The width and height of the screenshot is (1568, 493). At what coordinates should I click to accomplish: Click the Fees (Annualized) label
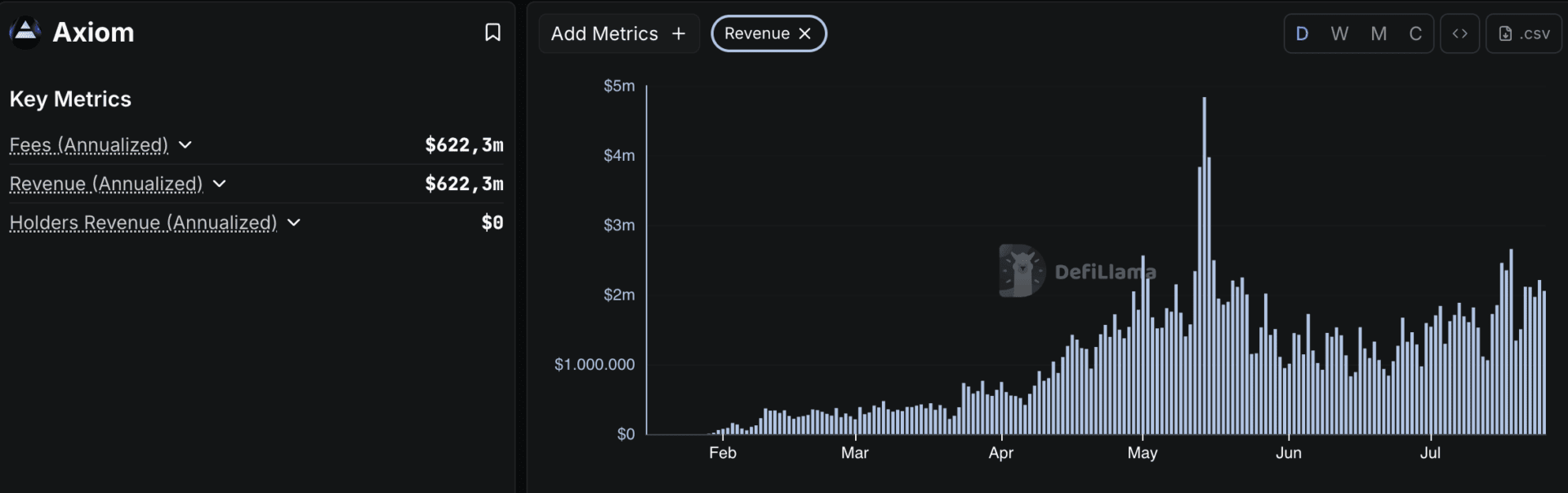[89, 145]
